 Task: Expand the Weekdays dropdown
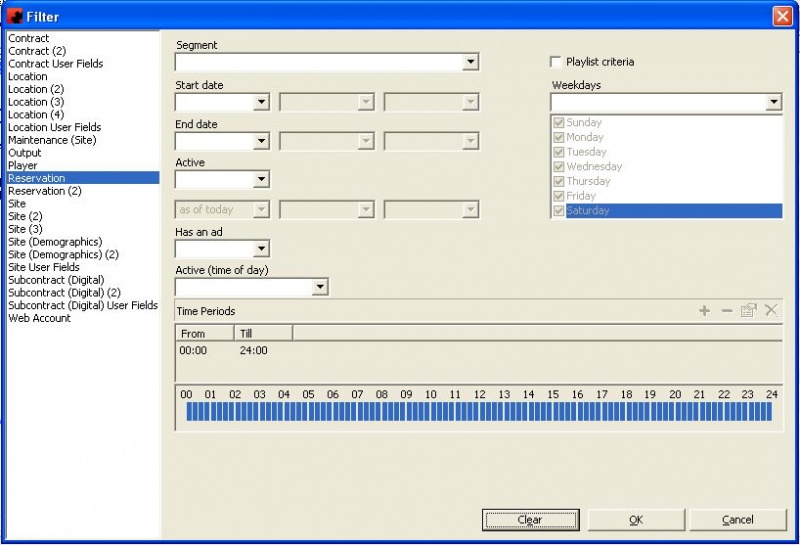pos(773,102)
